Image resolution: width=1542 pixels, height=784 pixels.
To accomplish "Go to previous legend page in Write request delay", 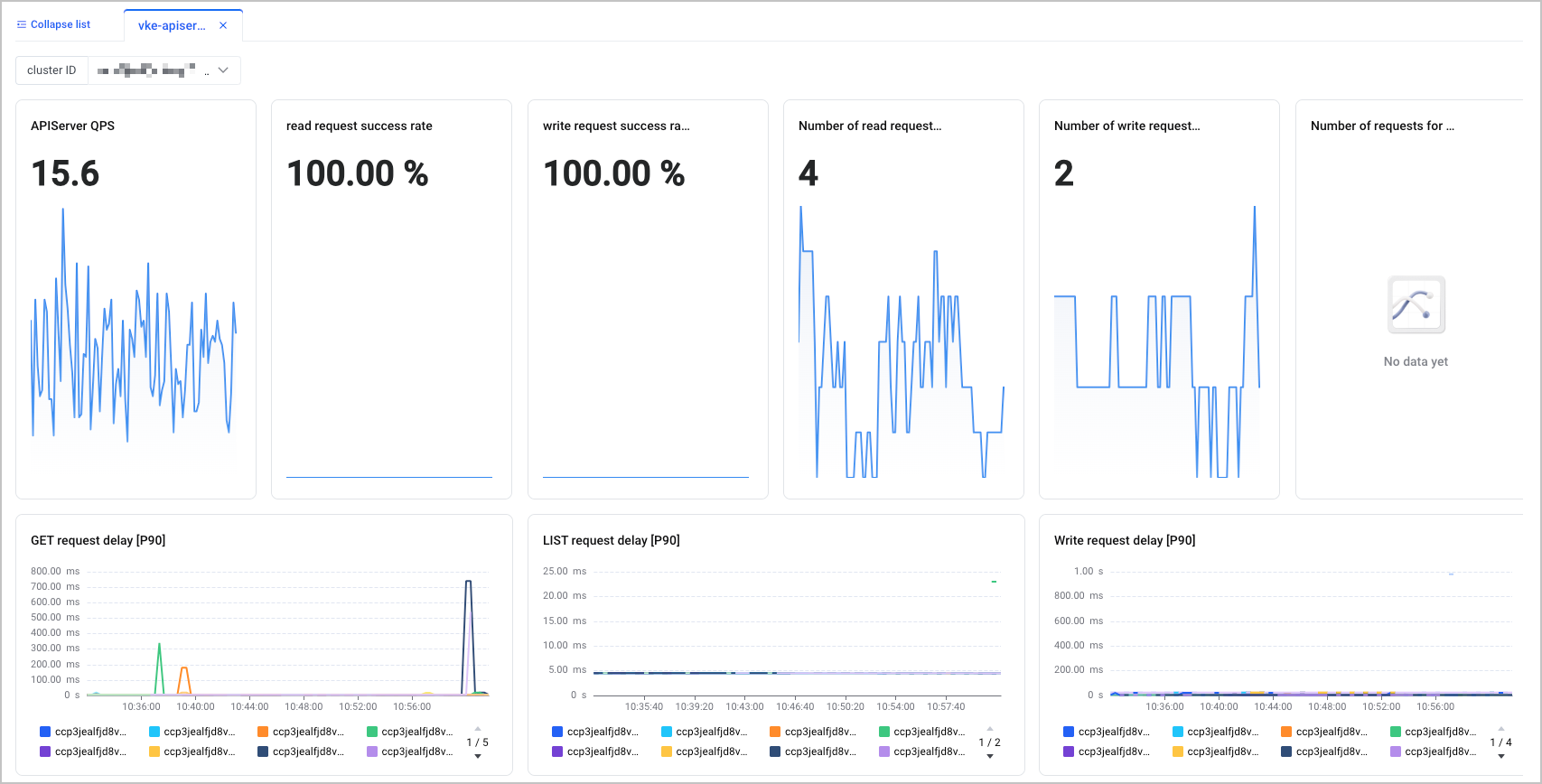I will coord(1501,728).
